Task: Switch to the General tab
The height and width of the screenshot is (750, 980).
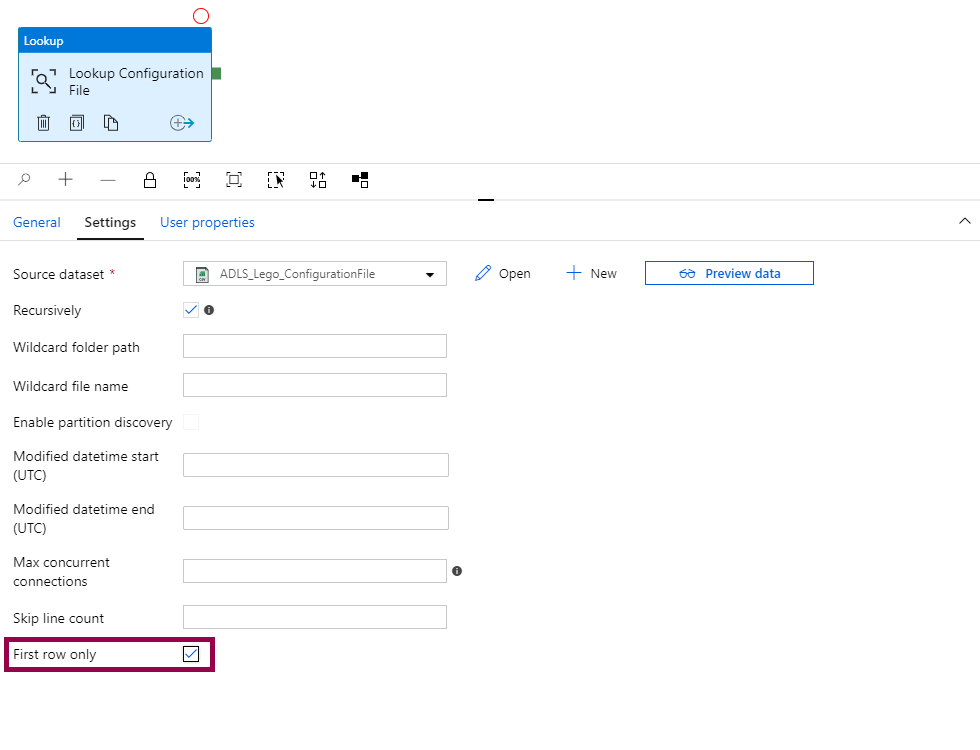Action: [37, 223]
